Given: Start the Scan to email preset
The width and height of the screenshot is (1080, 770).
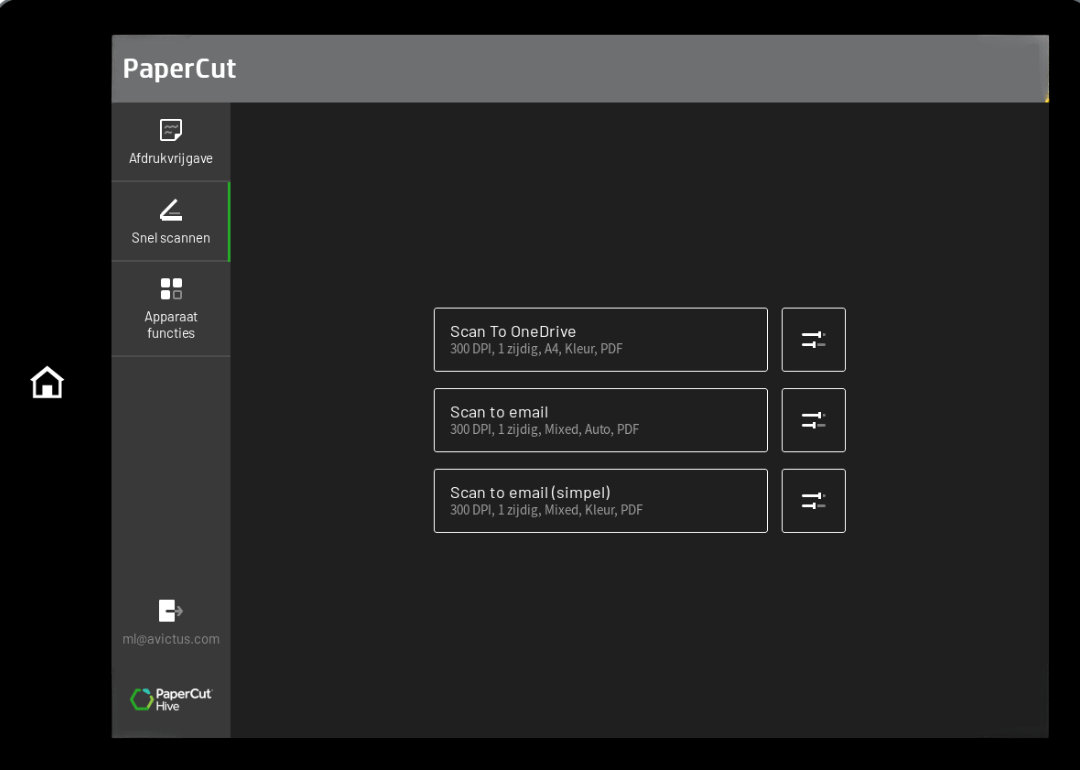Looking at the screenshot, I should coord(600,420).
